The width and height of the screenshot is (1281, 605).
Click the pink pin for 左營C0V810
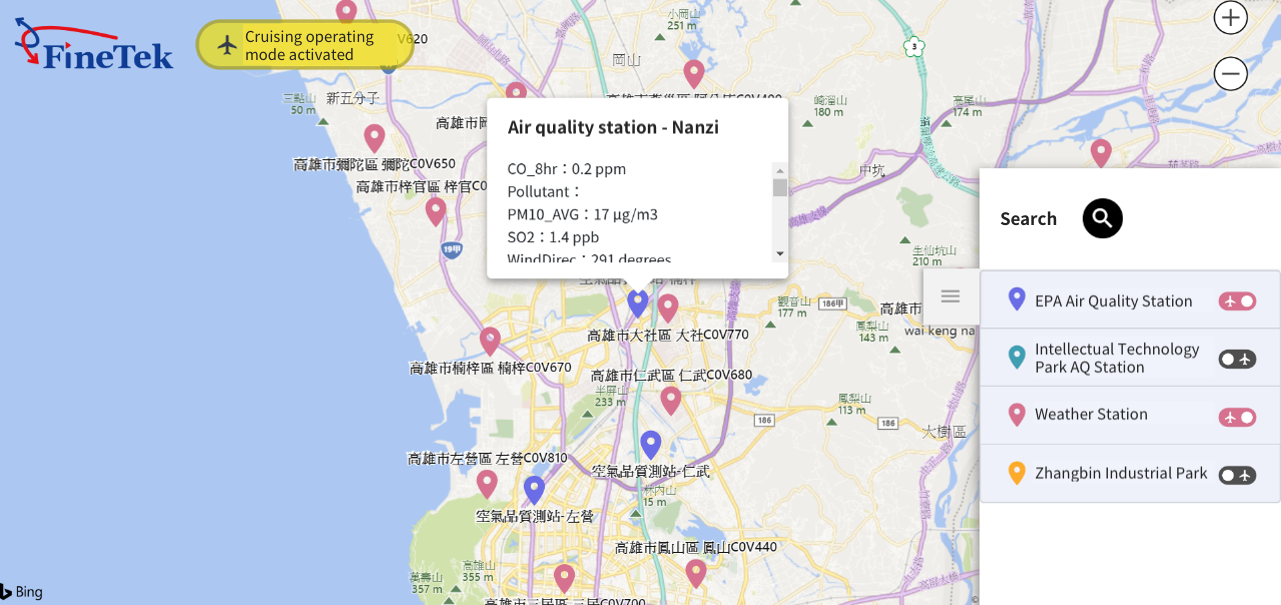tap(487, 484)
